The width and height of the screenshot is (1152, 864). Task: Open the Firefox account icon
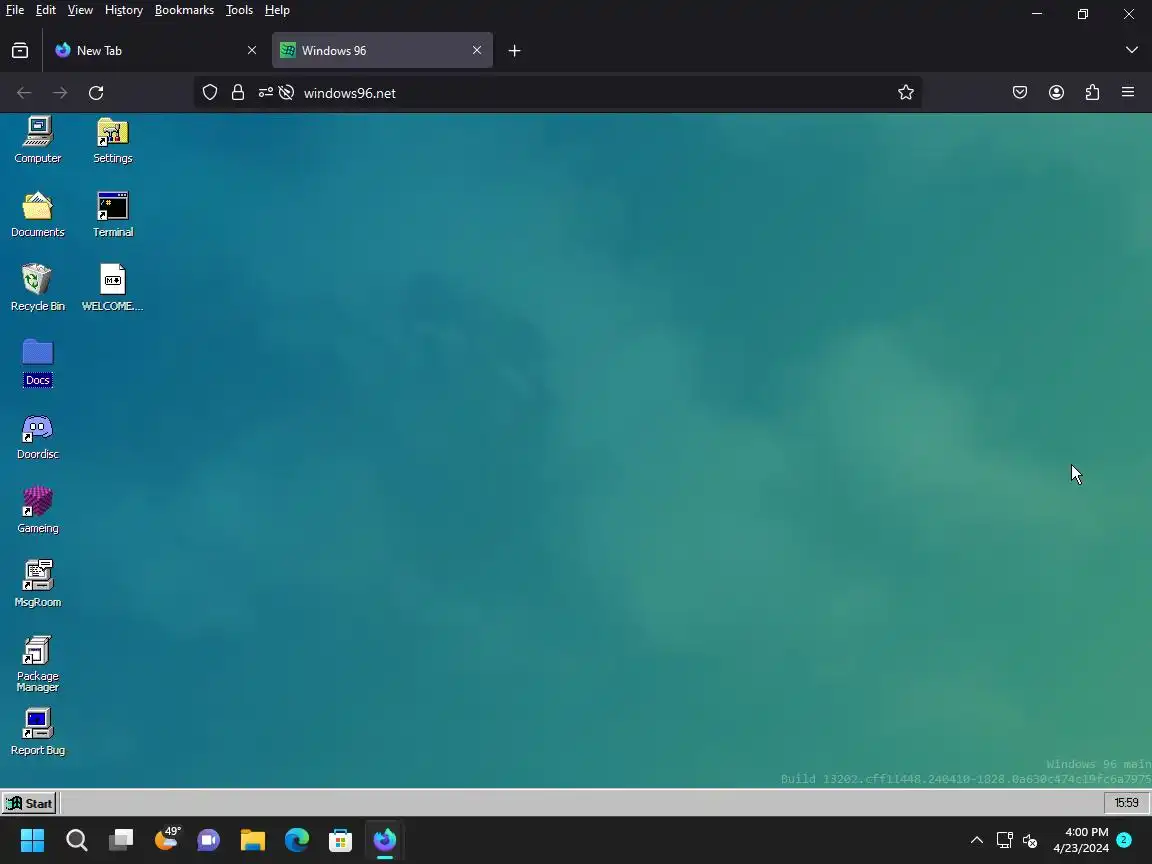click(x=1056, y=93)
